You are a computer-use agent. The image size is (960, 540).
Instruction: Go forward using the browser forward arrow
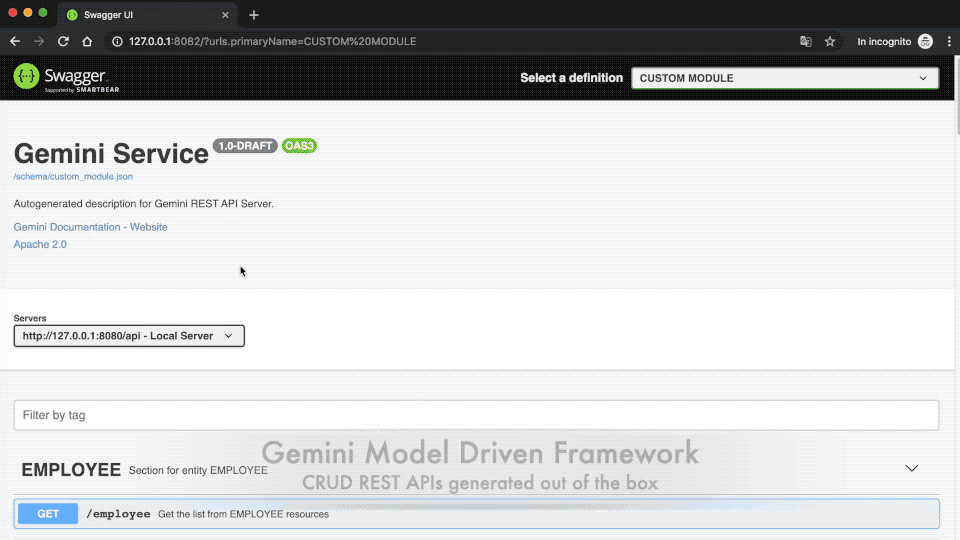[x=39, y=42]
